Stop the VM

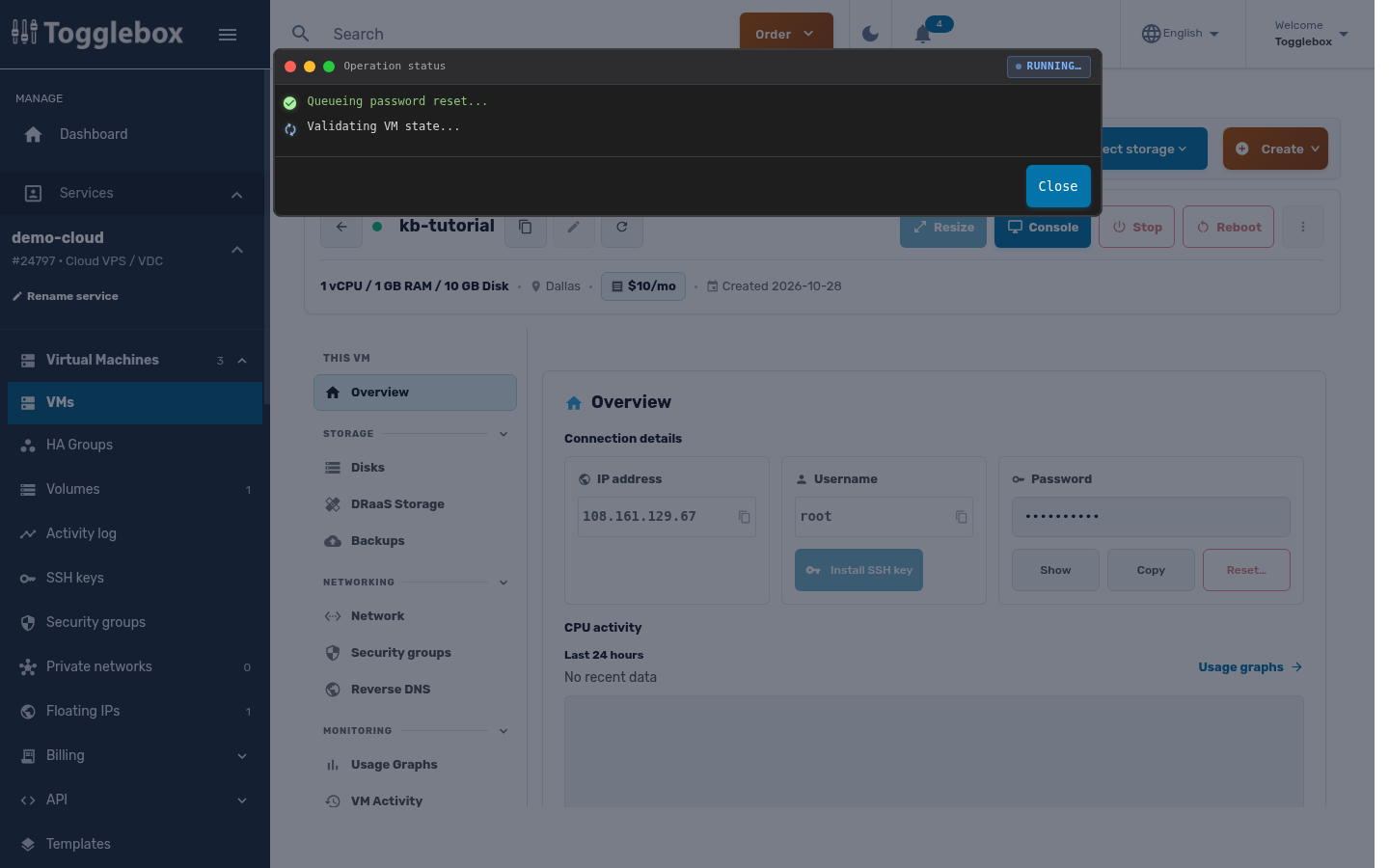coord(1136,227)
